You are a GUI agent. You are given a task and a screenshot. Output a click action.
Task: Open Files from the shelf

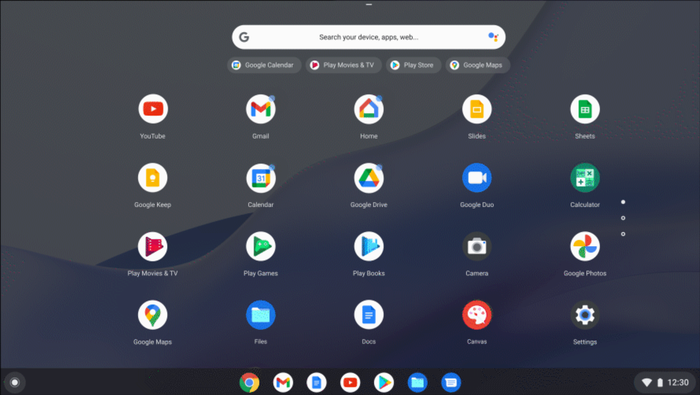[417, 383]
